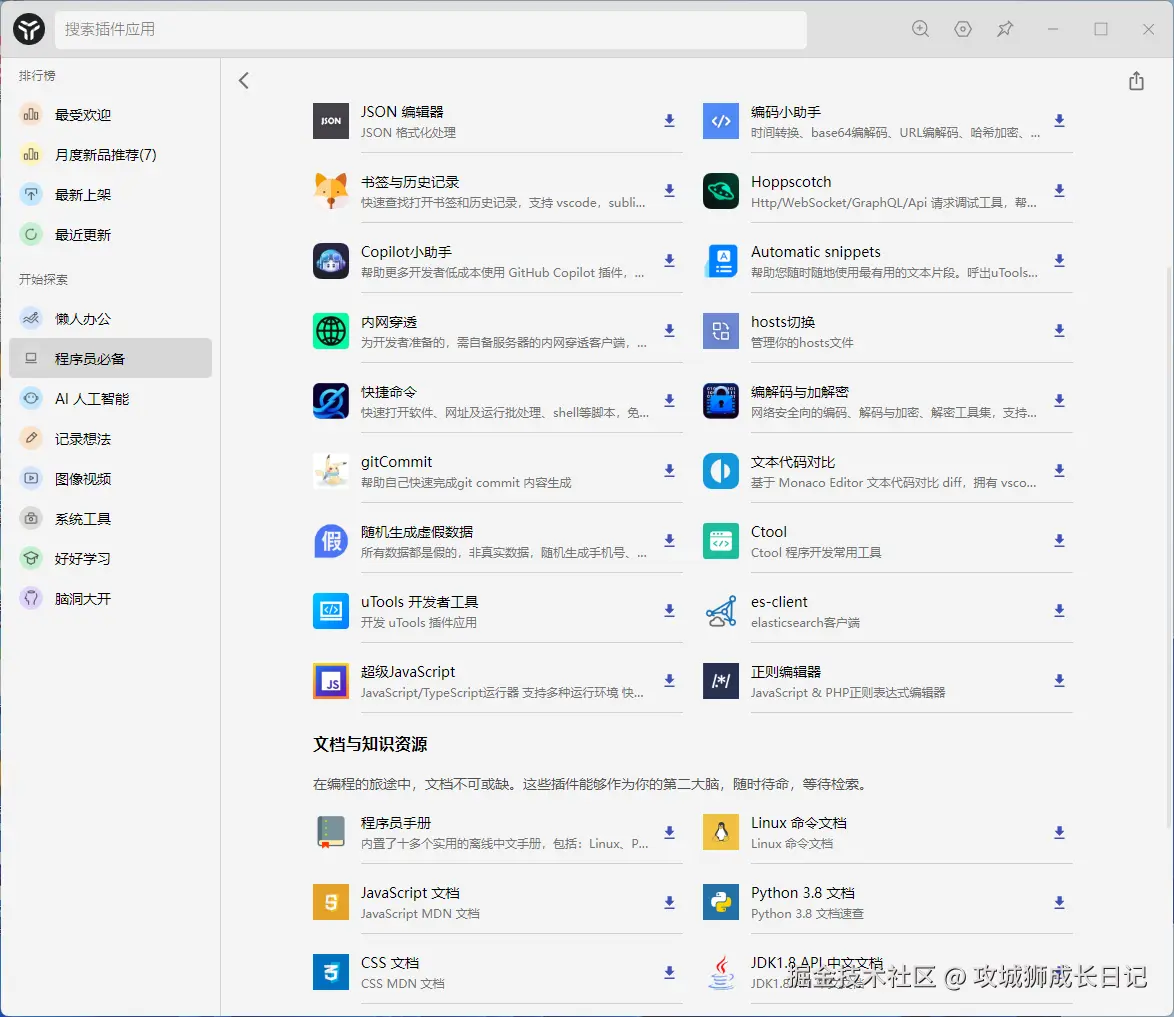Download the JavaScript 文档 plugin
Image resolution: width=1174 pixels, height=1017 pixels.
669,902
